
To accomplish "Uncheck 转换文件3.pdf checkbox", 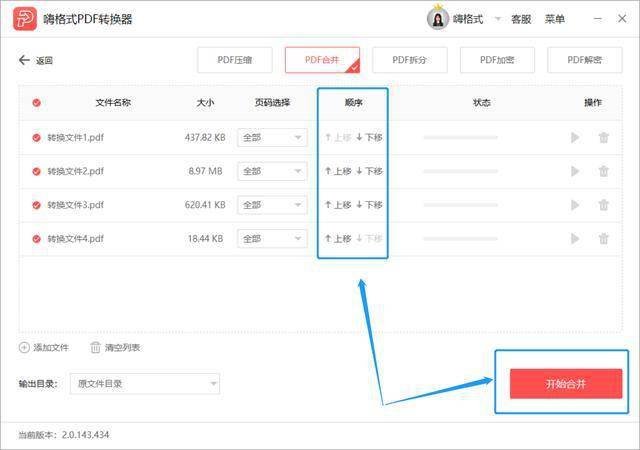I will pyautogui.click(x=36, y=205).
